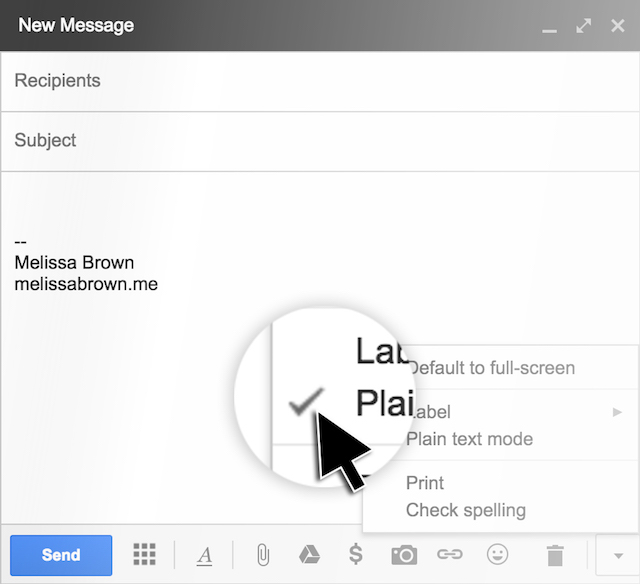Choose Check spelling in the menu
Image resolution: width=640 pixels, height=584 pixels.
(465, 510)
